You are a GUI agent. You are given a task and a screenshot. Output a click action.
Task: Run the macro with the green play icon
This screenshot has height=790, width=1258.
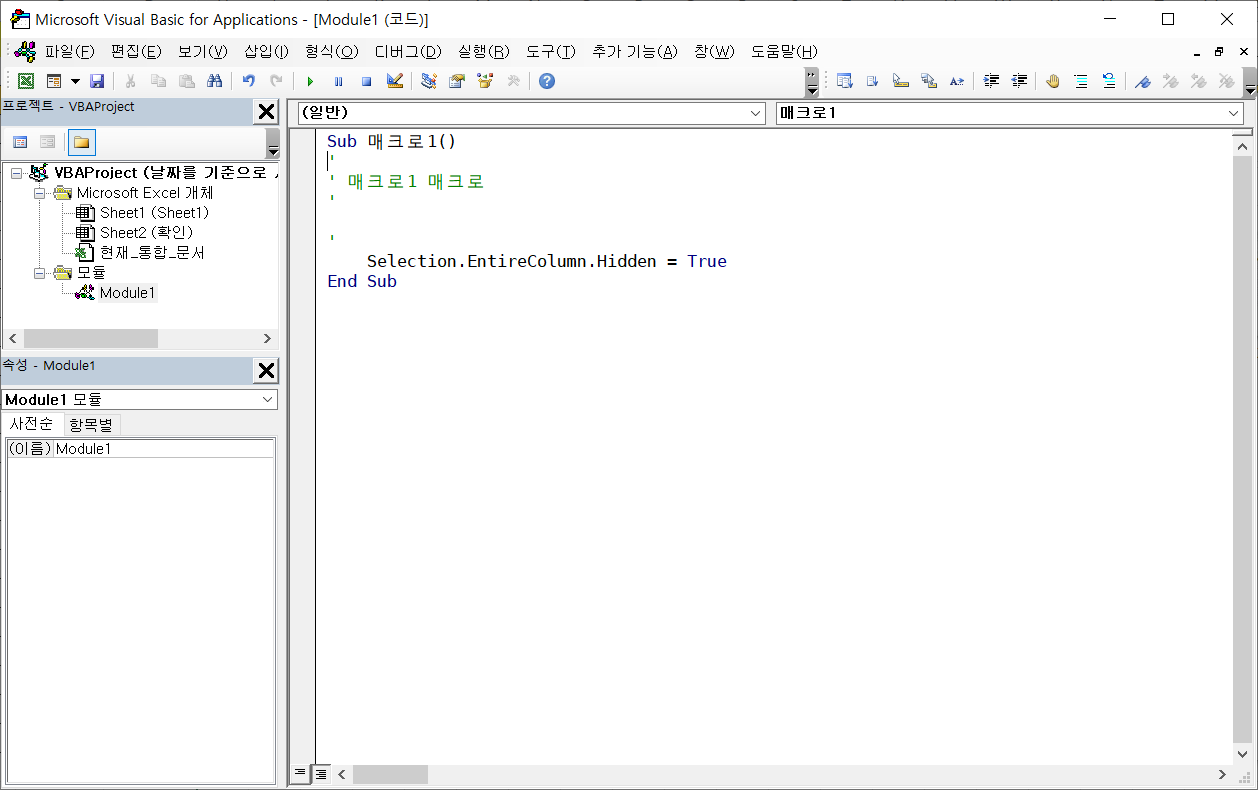coord(310,81)
